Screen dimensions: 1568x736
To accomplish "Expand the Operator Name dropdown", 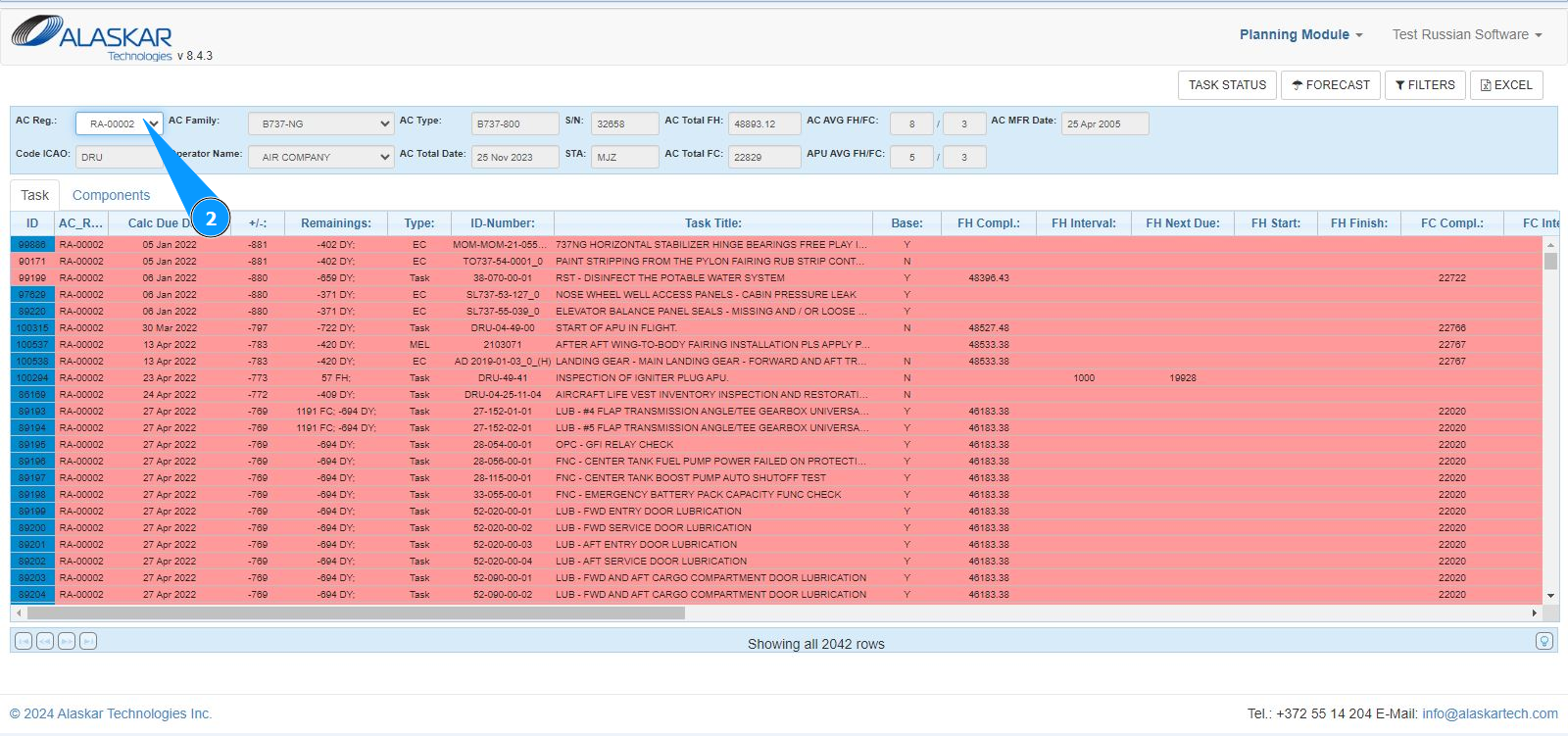I will coord(321,157).
